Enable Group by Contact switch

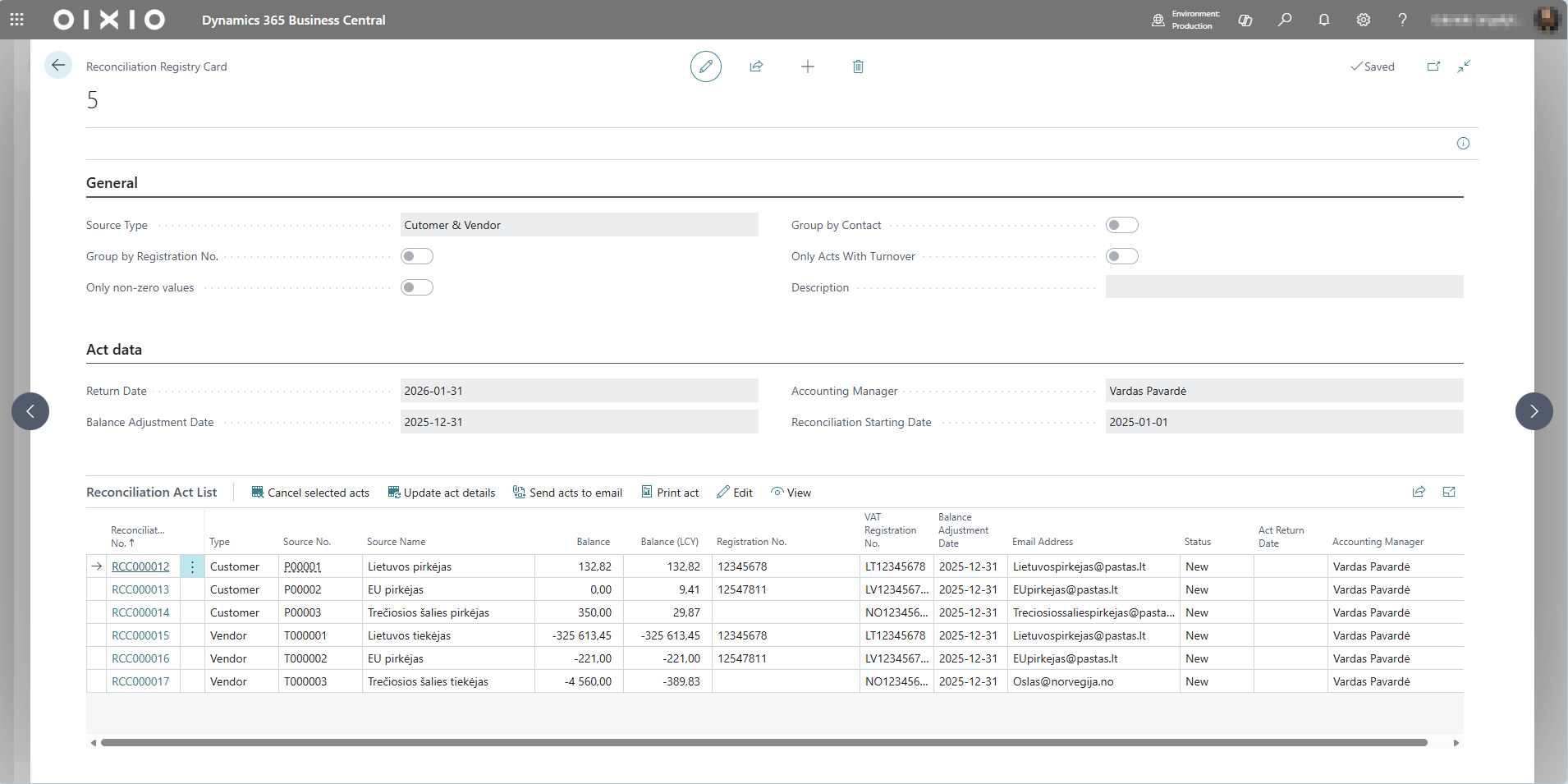[1121, 225]
